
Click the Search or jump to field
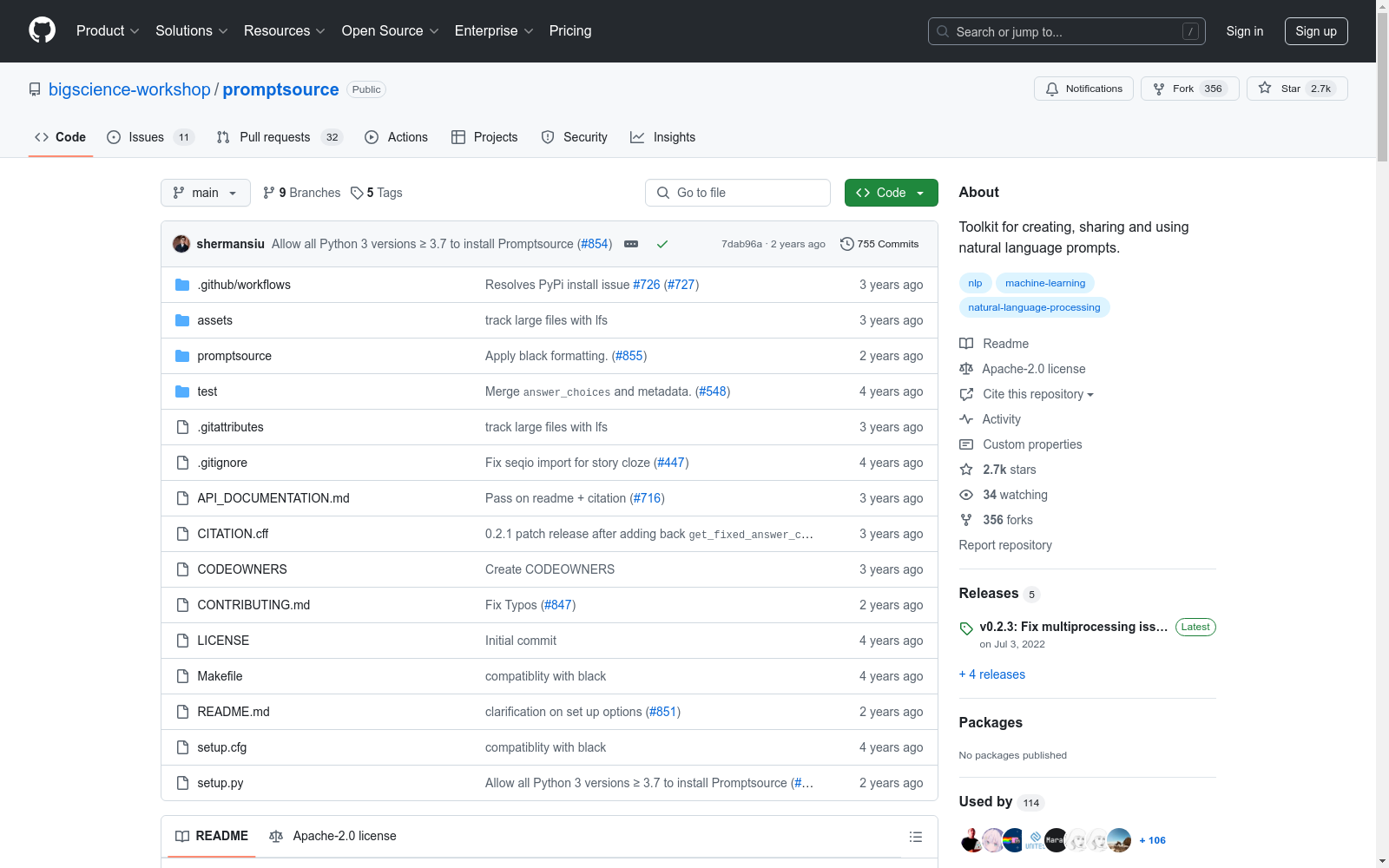[1067, 31]
